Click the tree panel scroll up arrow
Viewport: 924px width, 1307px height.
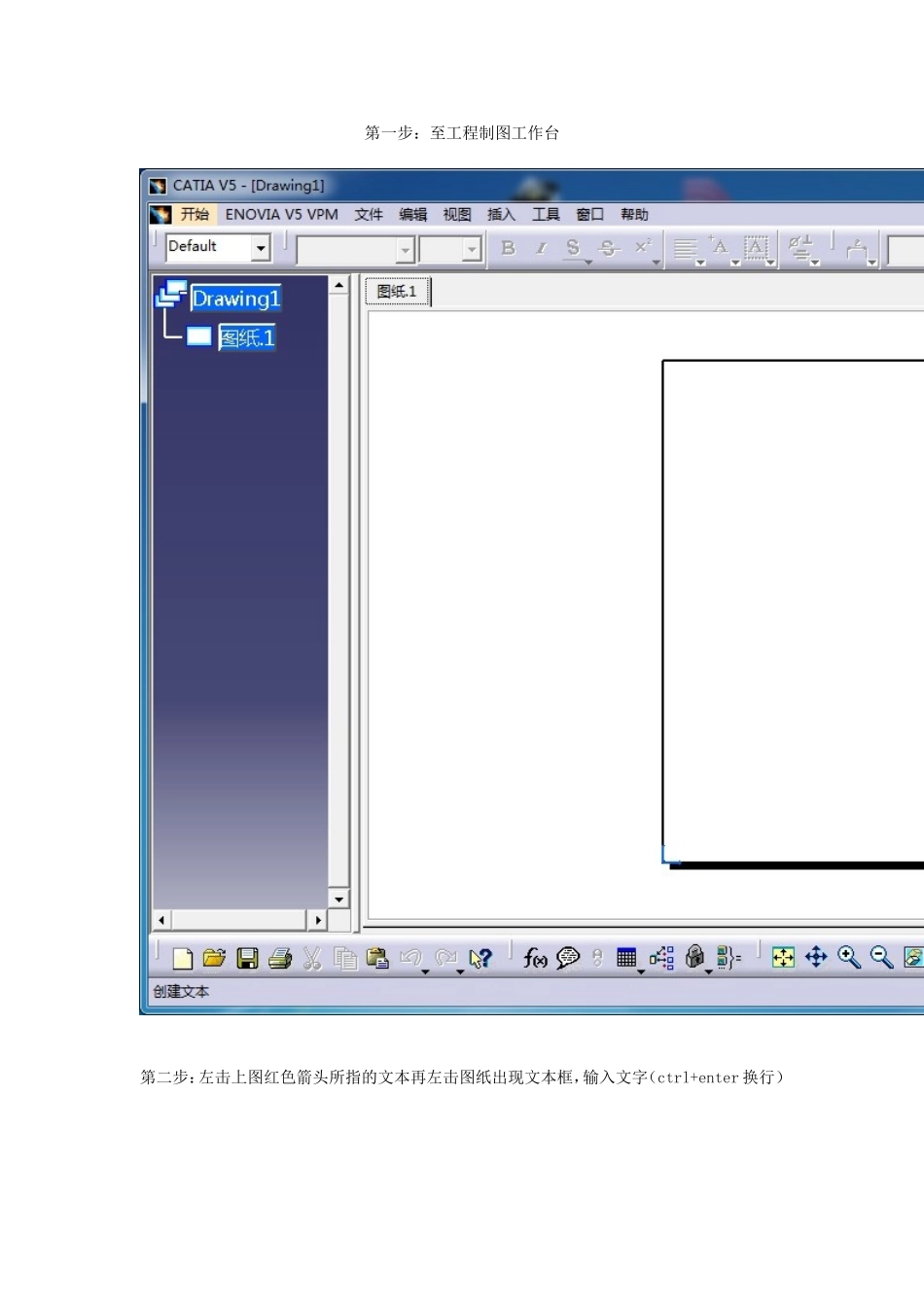(x=338, y=285)
